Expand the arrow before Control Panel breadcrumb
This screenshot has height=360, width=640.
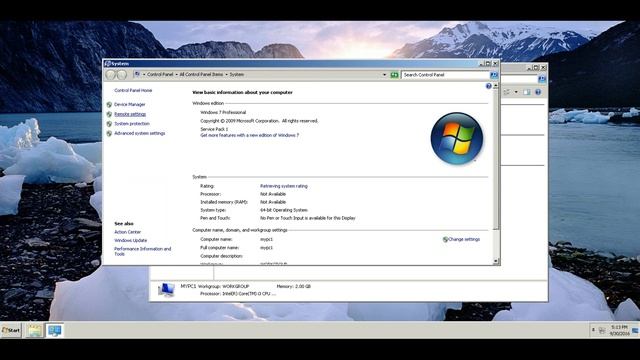[x=144, y=75]
